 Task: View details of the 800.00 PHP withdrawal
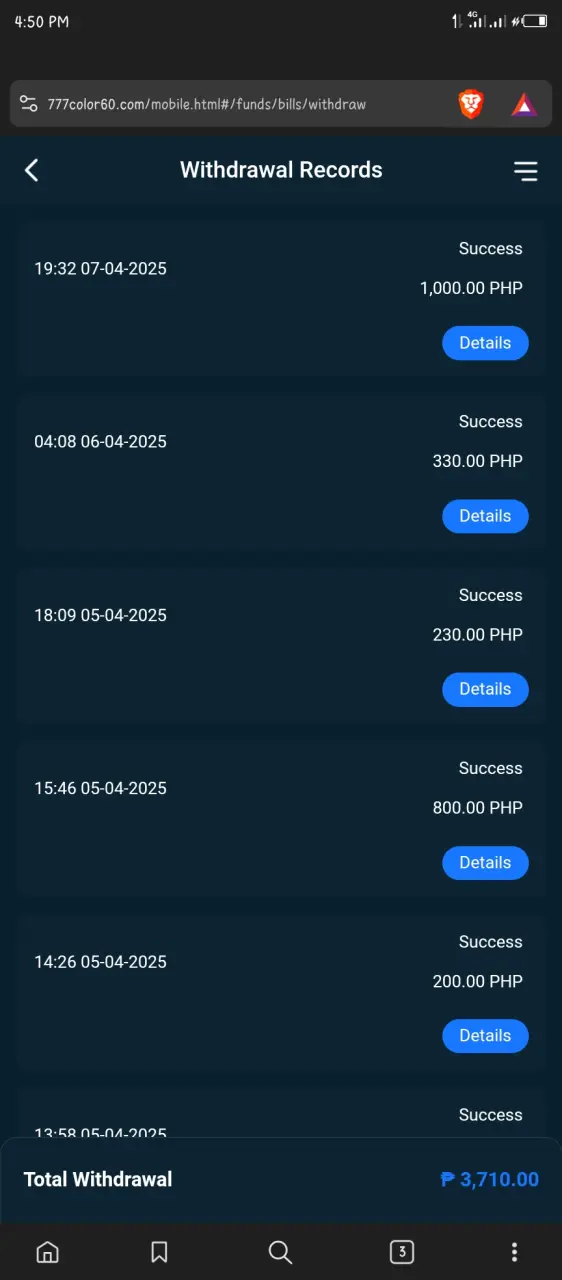point(485,863)
